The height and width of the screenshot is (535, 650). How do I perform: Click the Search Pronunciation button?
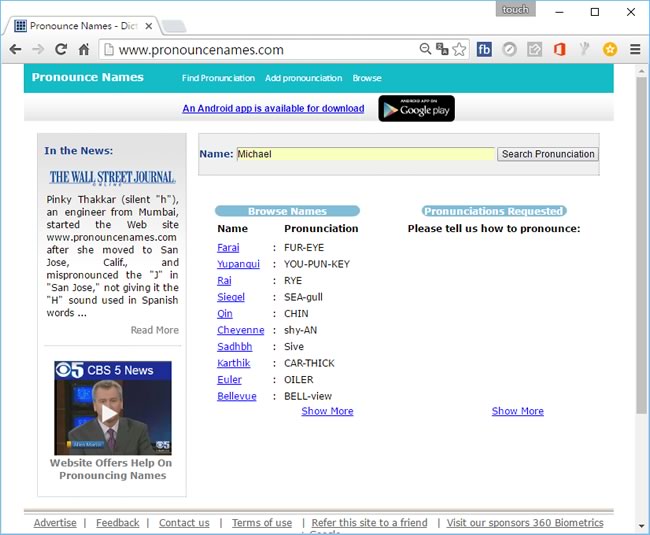548,154
